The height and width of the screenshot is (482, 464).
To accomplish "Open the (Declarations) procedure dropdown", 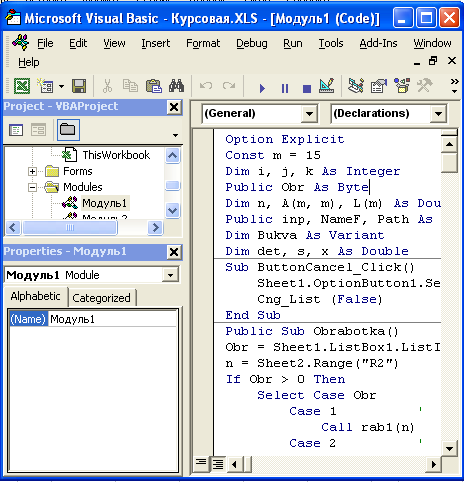I will [x=438, y=114].
